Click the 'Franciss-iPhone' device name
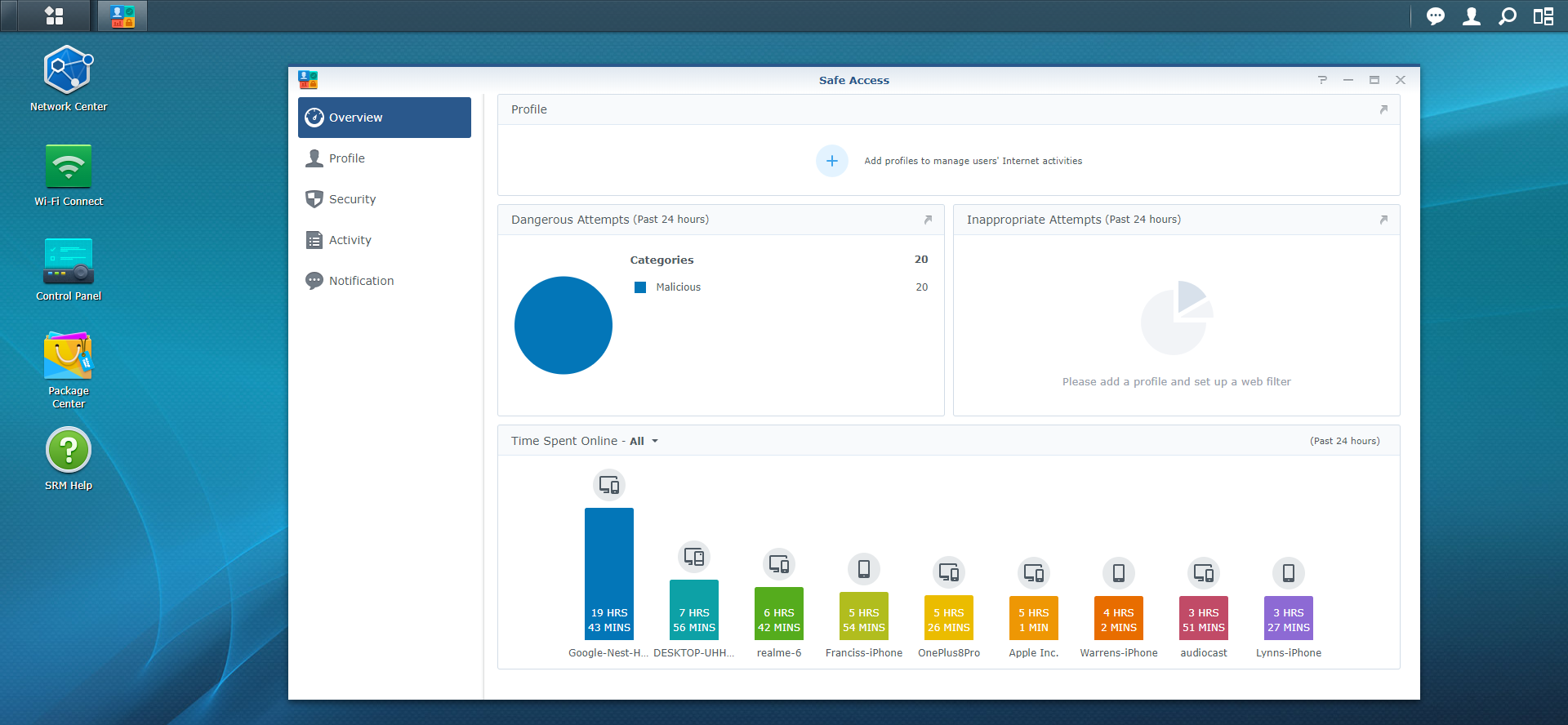Screen dimensions: 1568x725 (864, 653)
